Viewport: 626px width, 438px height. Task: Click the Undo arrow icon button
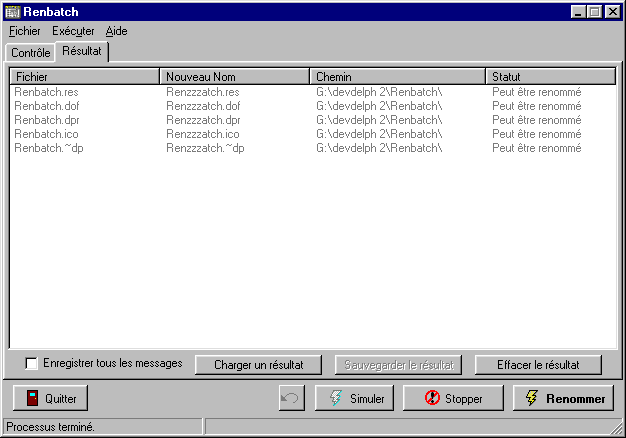(291, 398)
